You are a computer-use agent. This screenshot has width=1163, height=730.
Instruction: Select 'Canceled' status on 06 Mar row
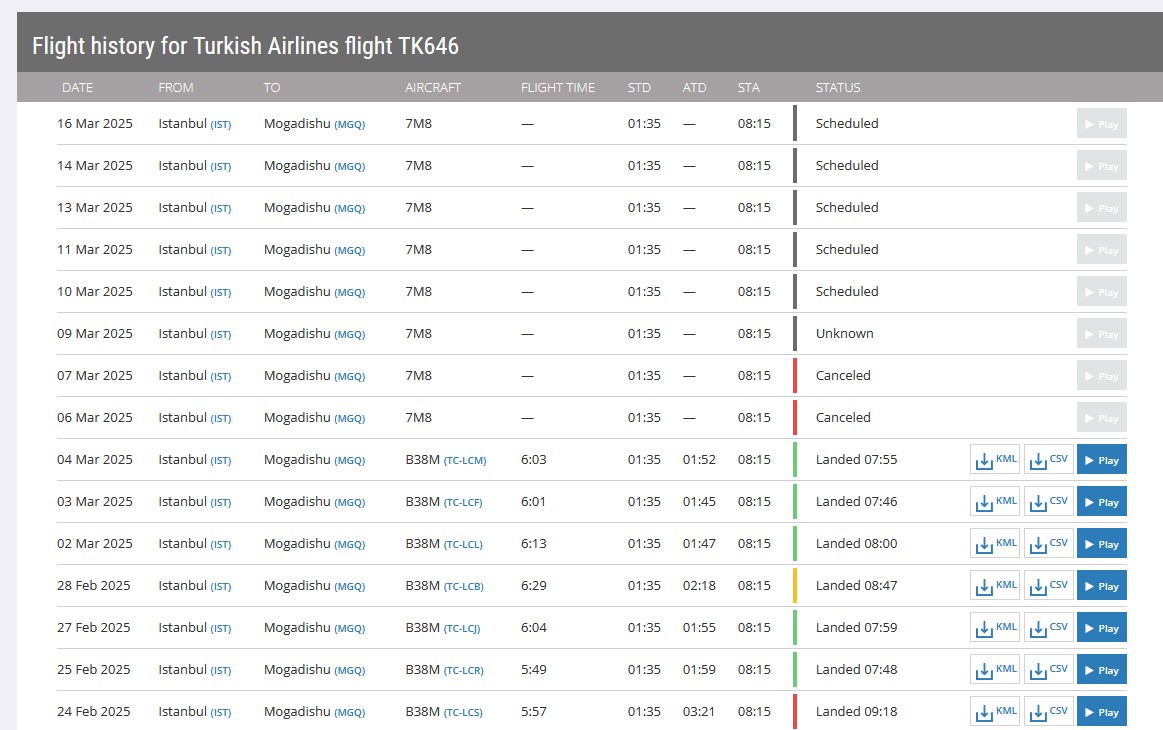843,418
